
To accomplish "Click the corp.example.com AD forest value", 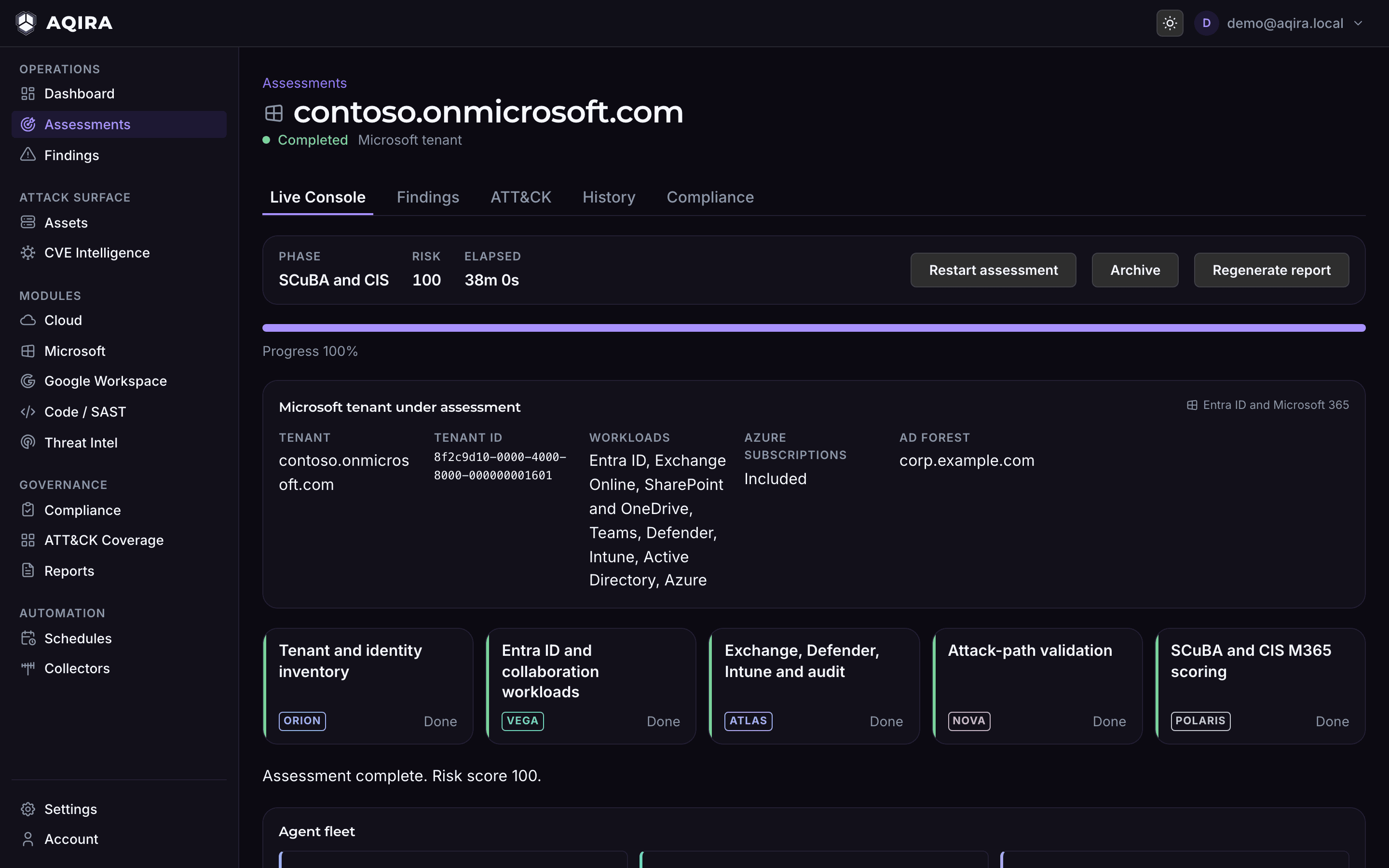I will pos(967,461).
